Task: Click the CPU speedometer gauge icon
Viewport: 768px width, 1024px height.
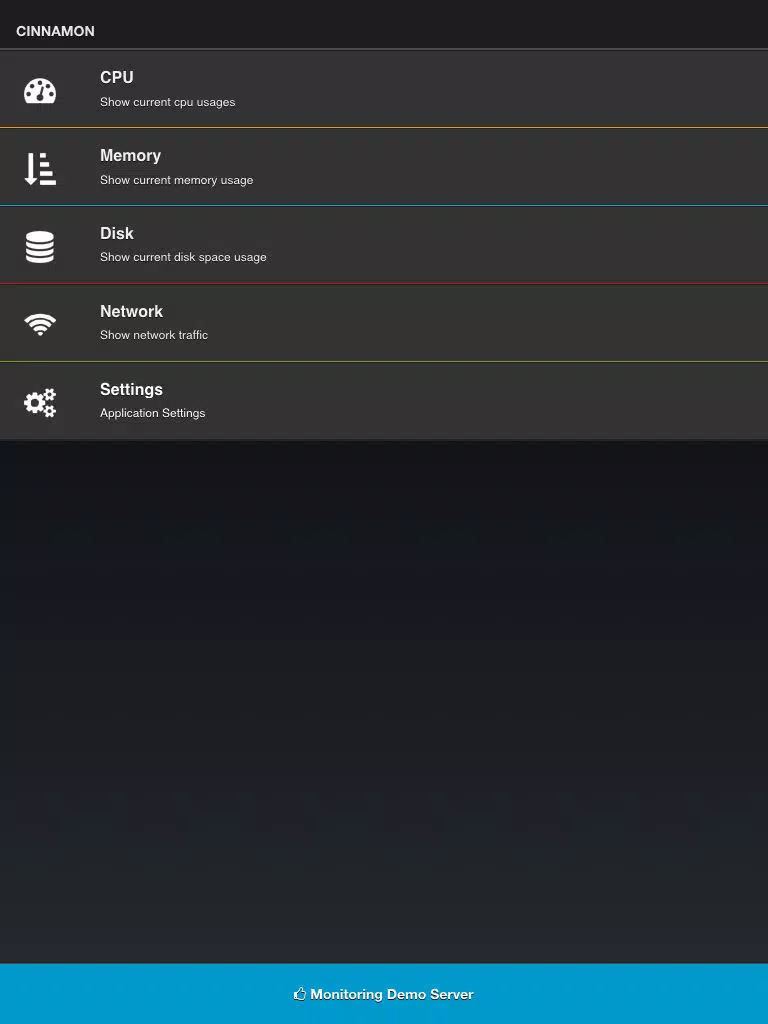Action: [40, 91]
